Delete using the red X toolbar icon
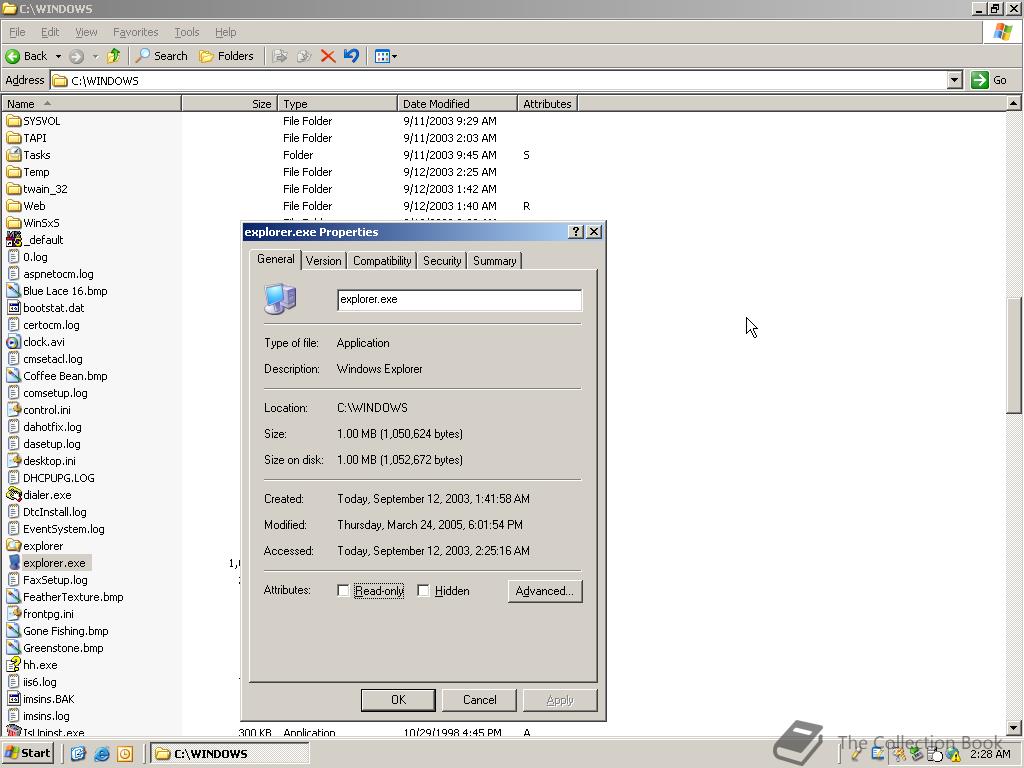 pyautogui.click(x=328, y=56)
